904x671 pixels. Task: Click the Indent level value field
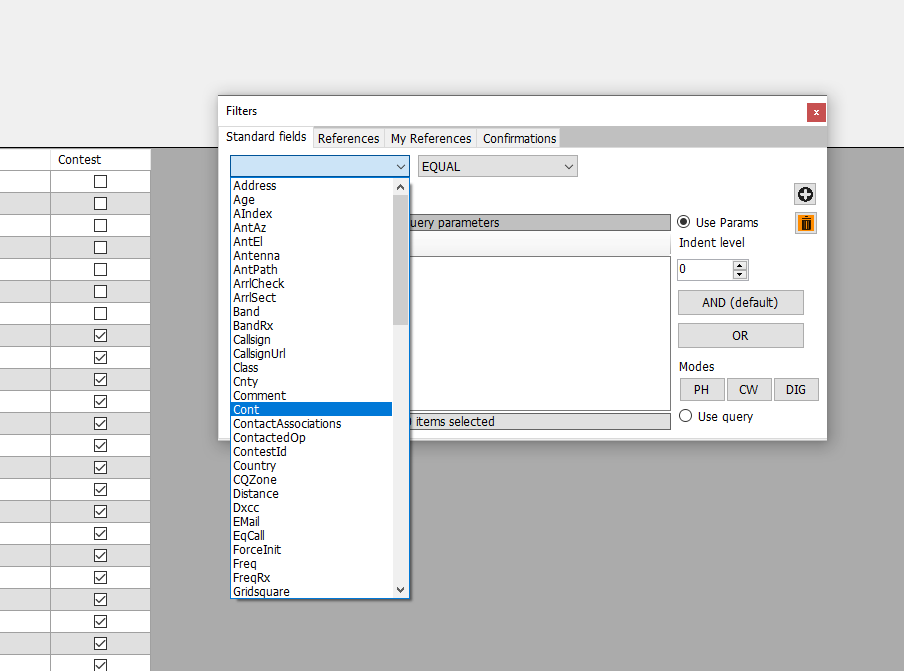coord(705,269)
